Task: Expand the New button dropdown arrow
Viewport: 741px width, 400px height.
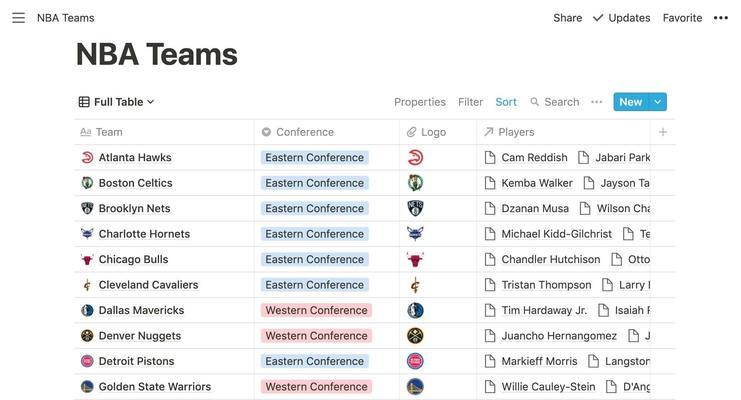Action: pos(657,102)
